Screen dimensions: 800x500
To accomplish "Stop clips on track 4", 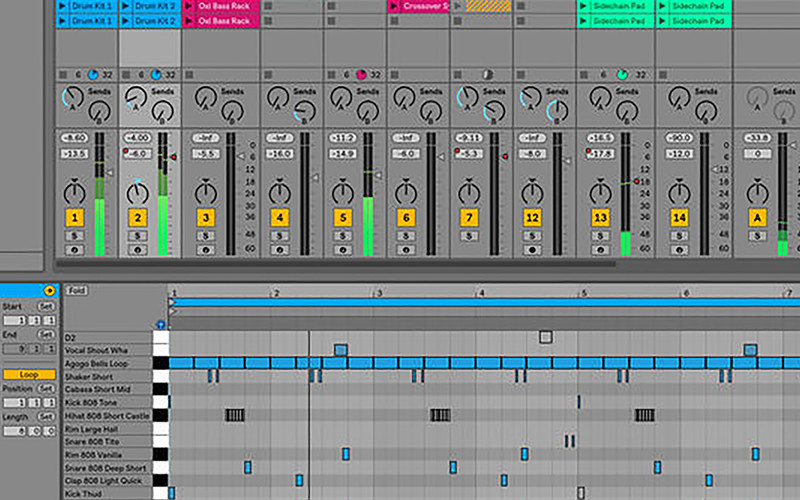I will coord(268,75).
